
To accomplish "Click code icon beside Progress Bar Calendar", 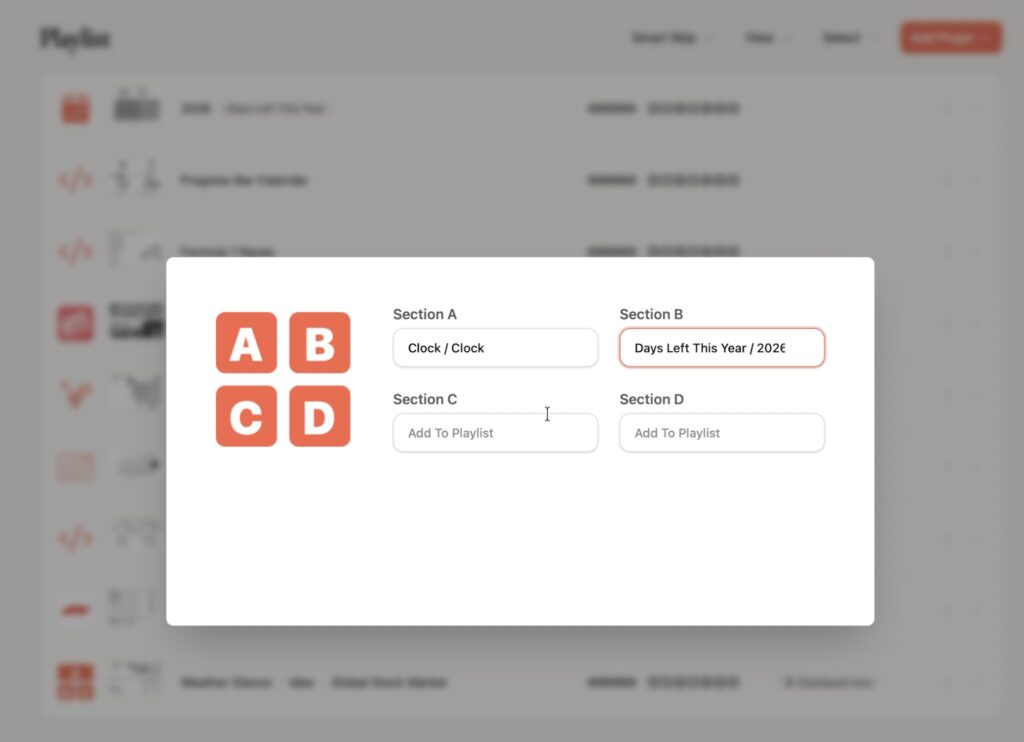I will 76,180.
